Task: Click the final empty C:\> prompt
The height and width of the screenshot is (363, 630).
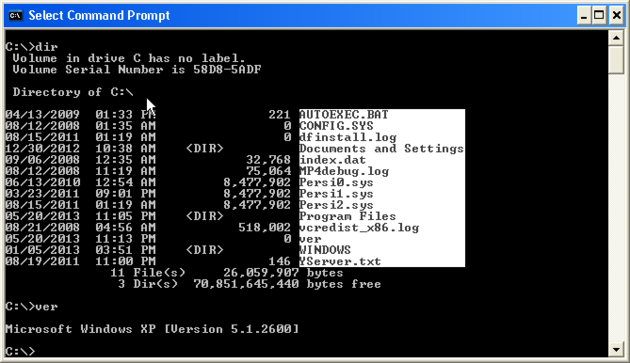Action: tap(20, 351)
